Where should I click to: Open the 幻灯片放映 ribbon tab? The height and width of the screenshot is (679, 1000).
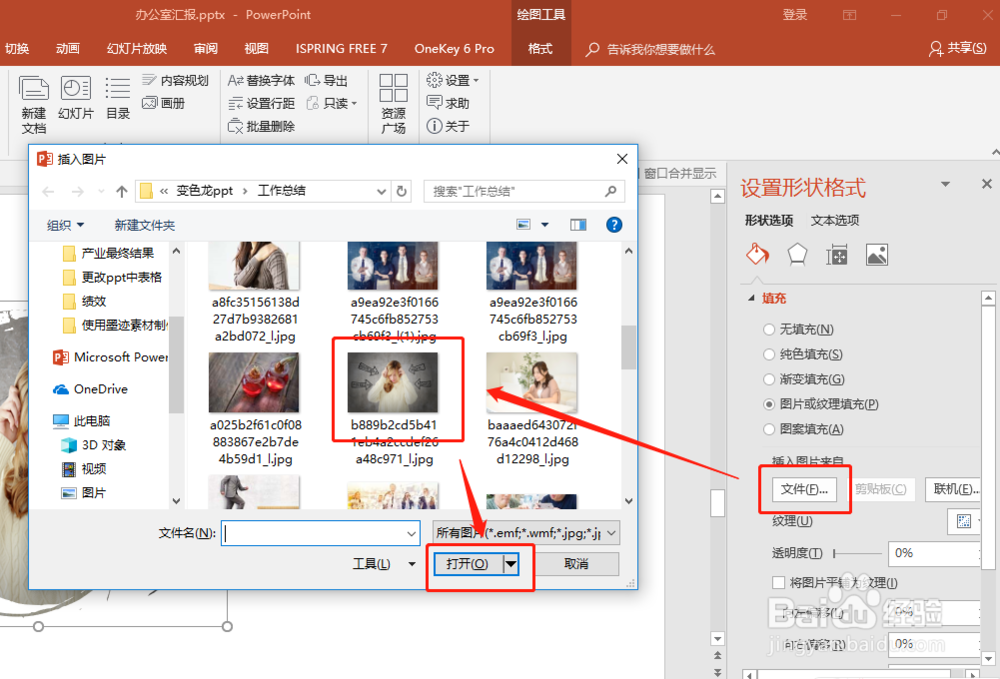pos(137,48)
